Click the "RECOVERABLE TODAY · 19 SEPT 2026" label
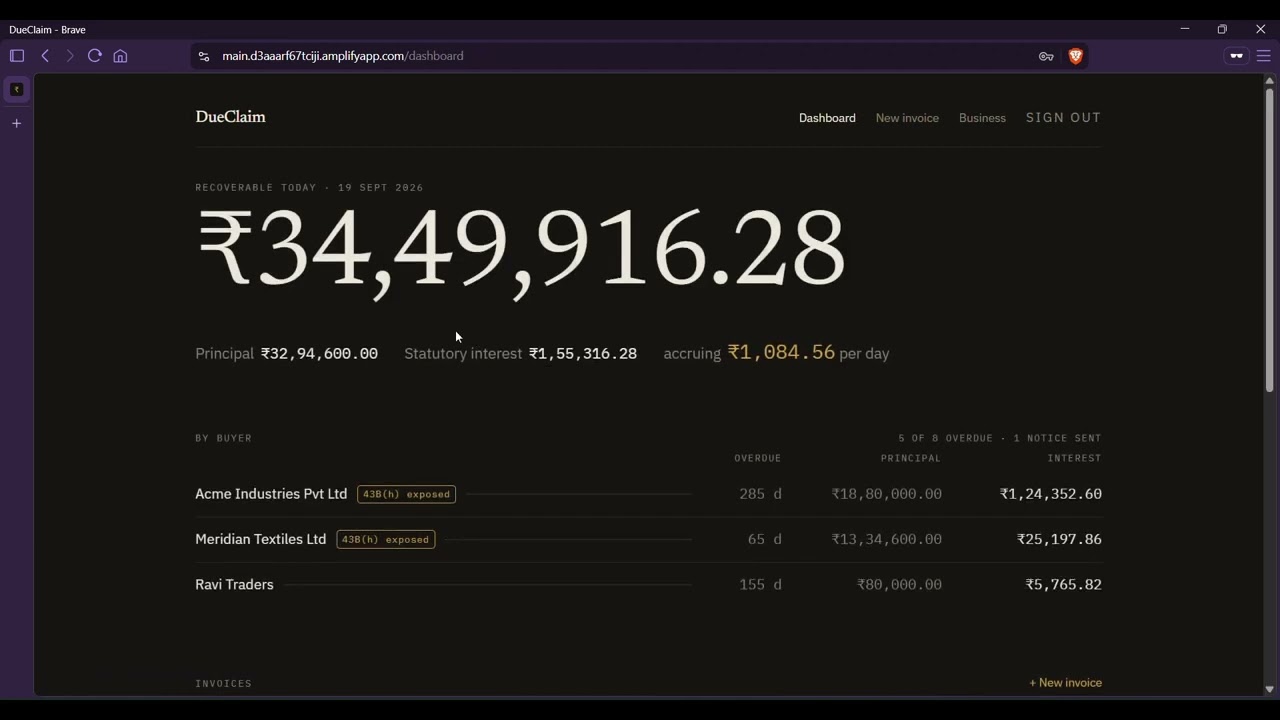 [x=309, y=187]
